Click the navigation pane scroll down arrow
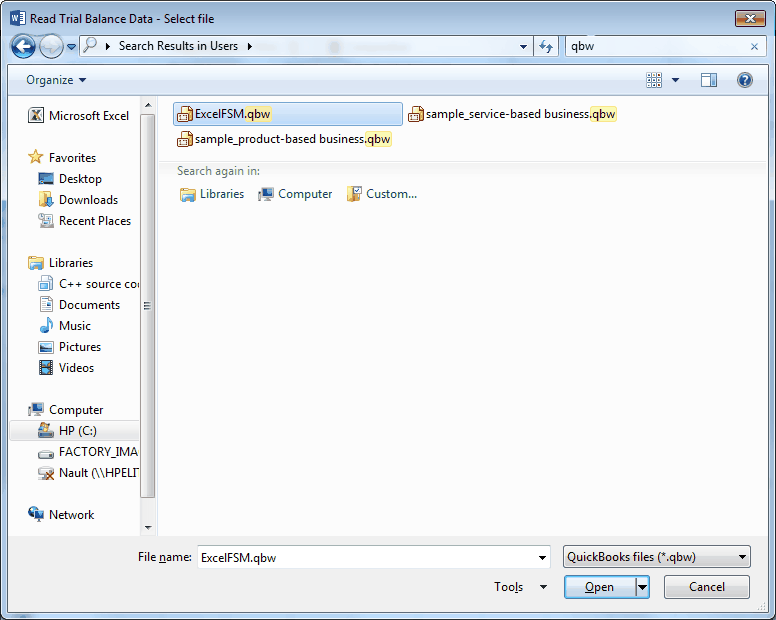 148,527
